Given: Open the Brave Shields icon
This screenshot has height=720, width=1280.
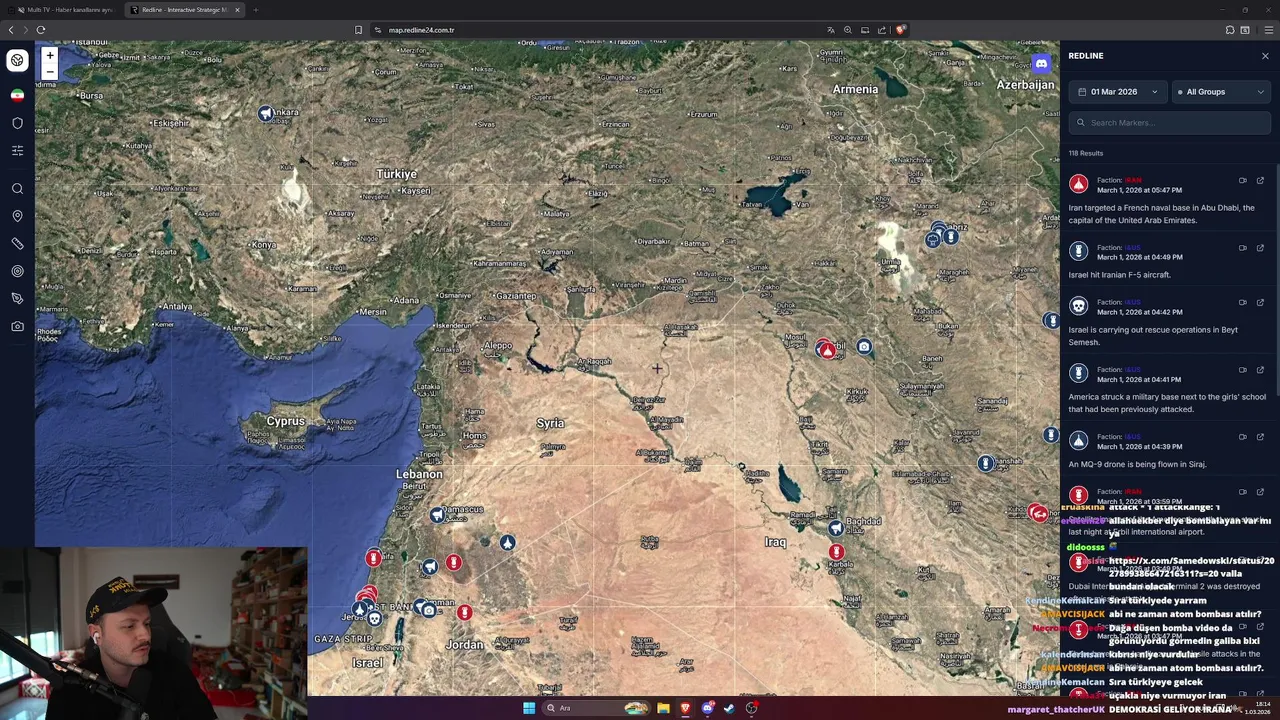Looking at the screenshot, I should [x=900, y=30].
